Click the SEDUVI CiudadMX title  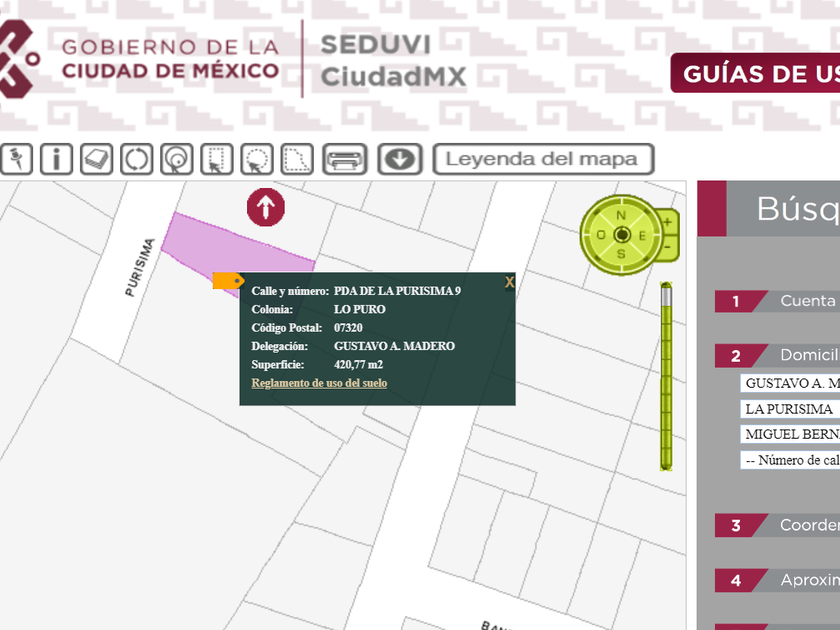(x=393, y=60)
